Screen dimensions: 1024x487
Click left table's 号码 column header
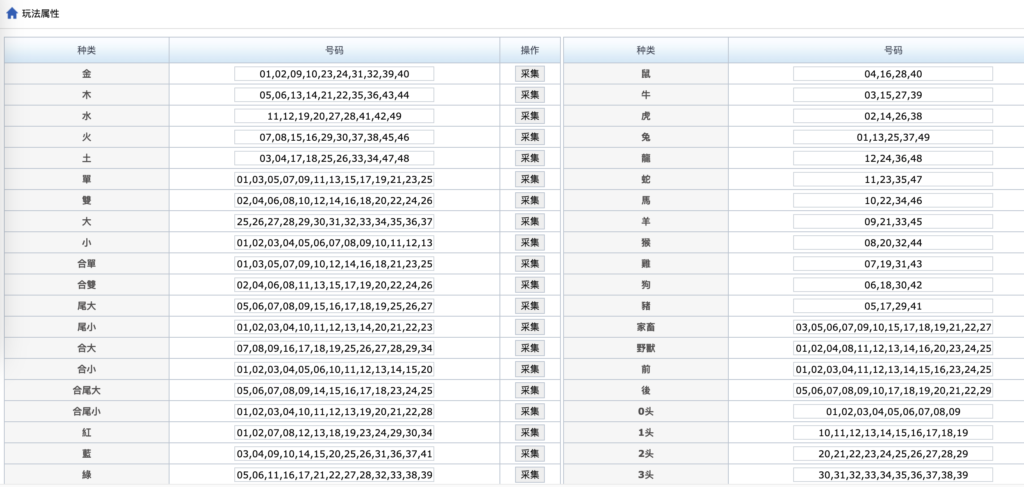tap(334, 50)
